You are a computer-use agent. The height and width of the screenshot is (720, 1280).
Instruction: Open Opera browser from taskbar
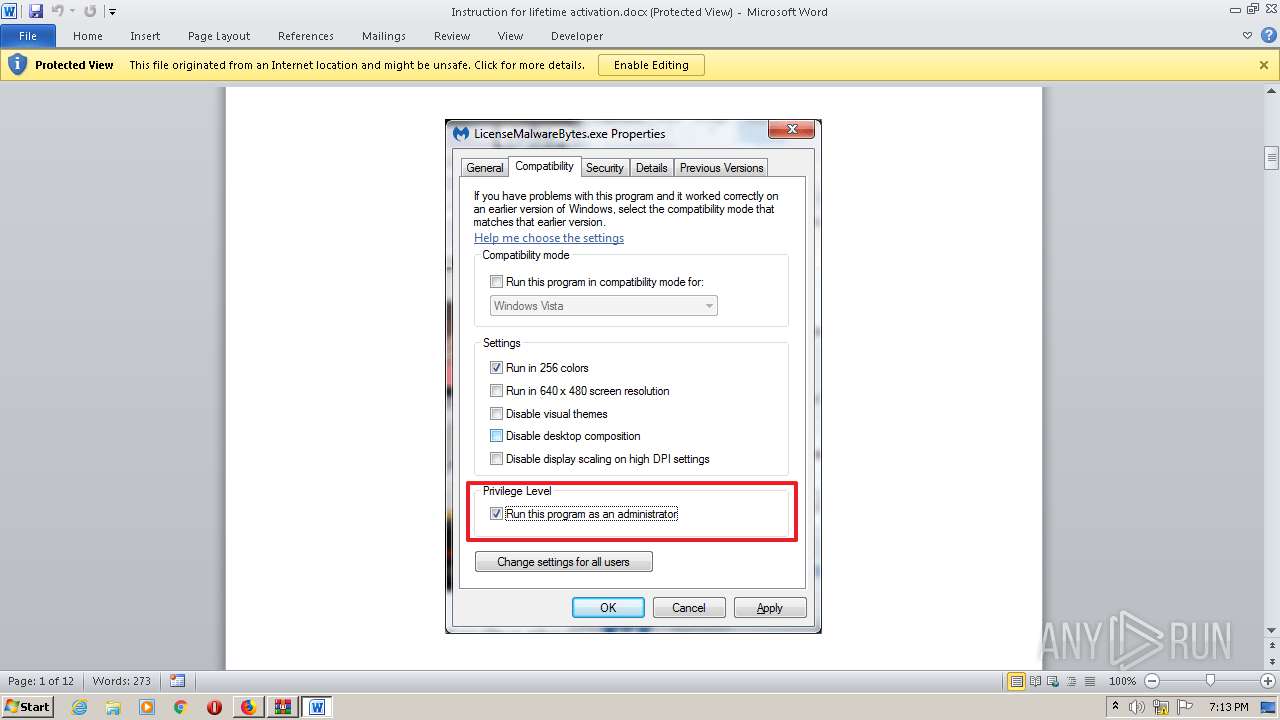coord(214,707)
